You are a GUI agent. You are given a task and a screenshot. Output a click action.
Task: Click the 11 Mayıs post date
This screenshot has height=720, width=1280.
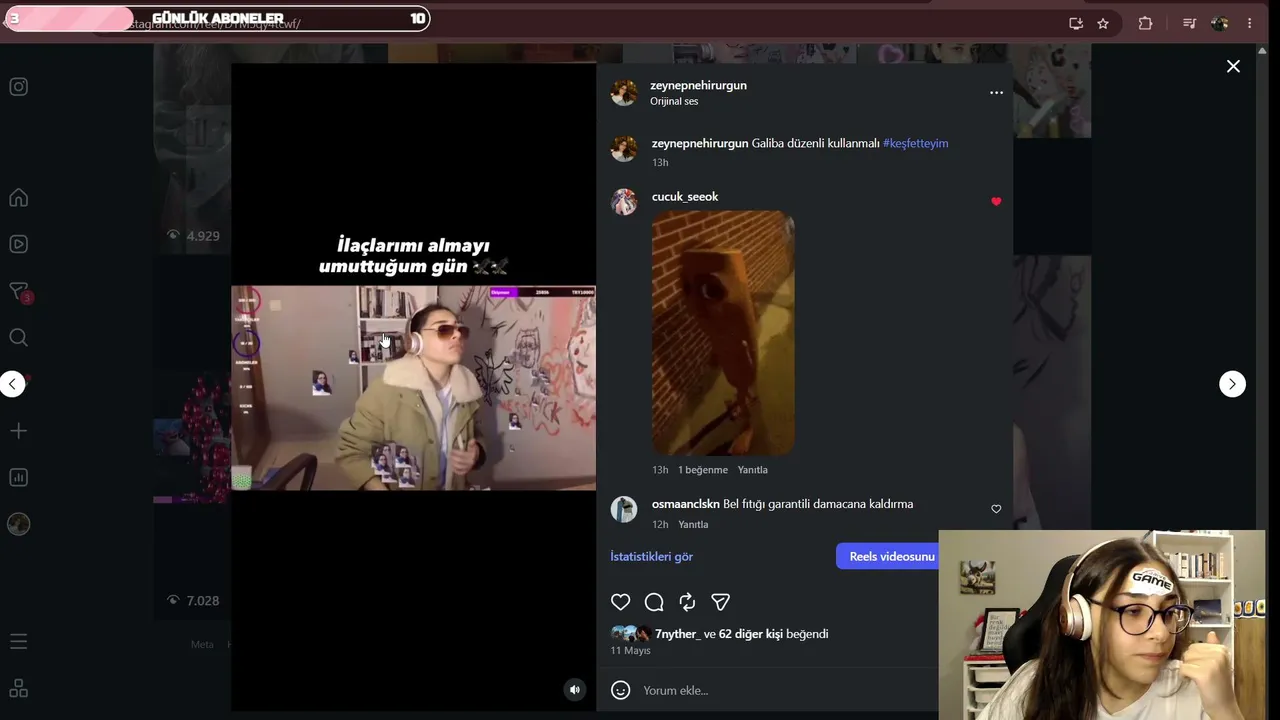tap(631, 651)
